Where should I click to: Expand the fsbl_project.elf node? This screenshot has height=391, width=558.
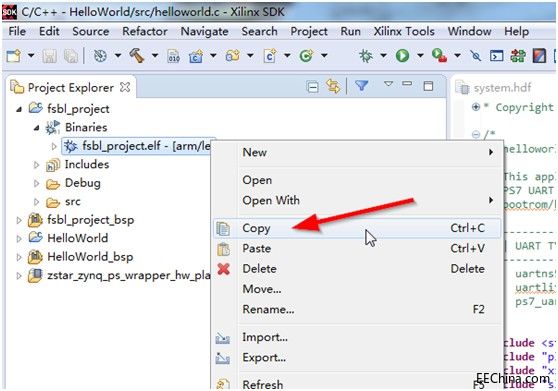[x=54, y=146]
